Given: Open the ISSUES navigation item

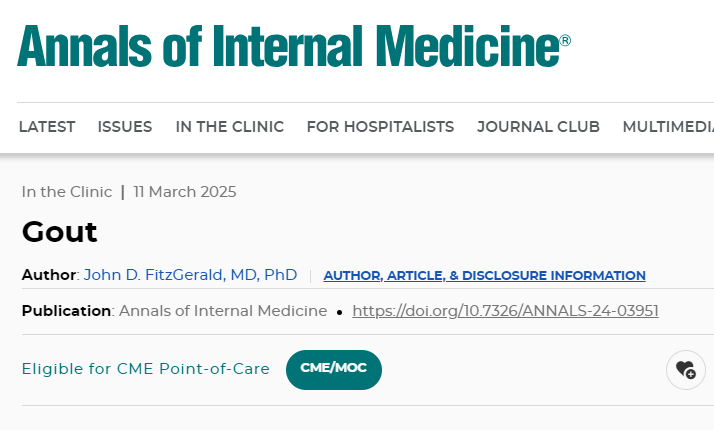Looking at the screenshot, I should 125,127.
